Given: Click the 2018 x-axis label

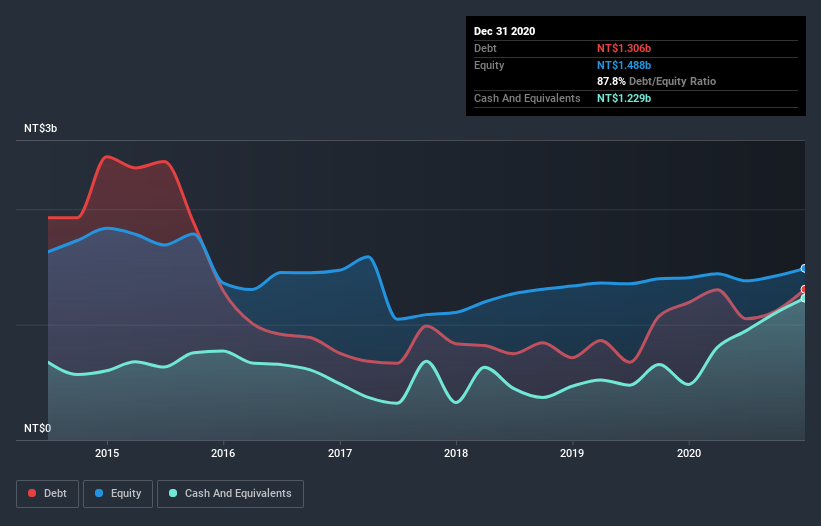Looking at the screenshot, I should click(x=456, y=453).
